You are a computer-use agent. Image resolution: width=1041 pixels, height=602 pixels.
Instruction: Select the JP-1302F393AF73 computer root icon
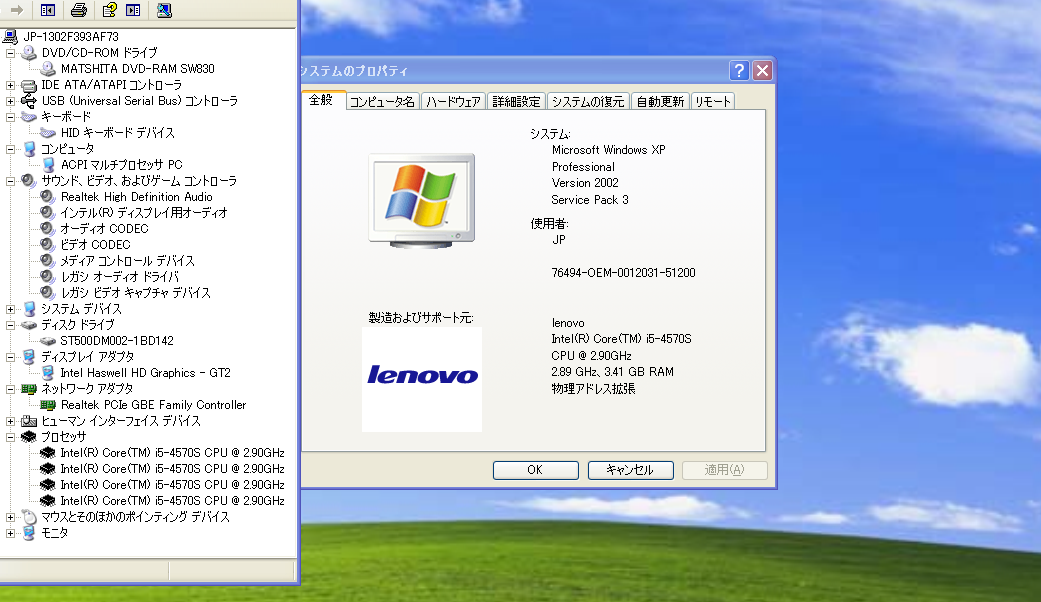pyautogui.click(x=11, y=37)
